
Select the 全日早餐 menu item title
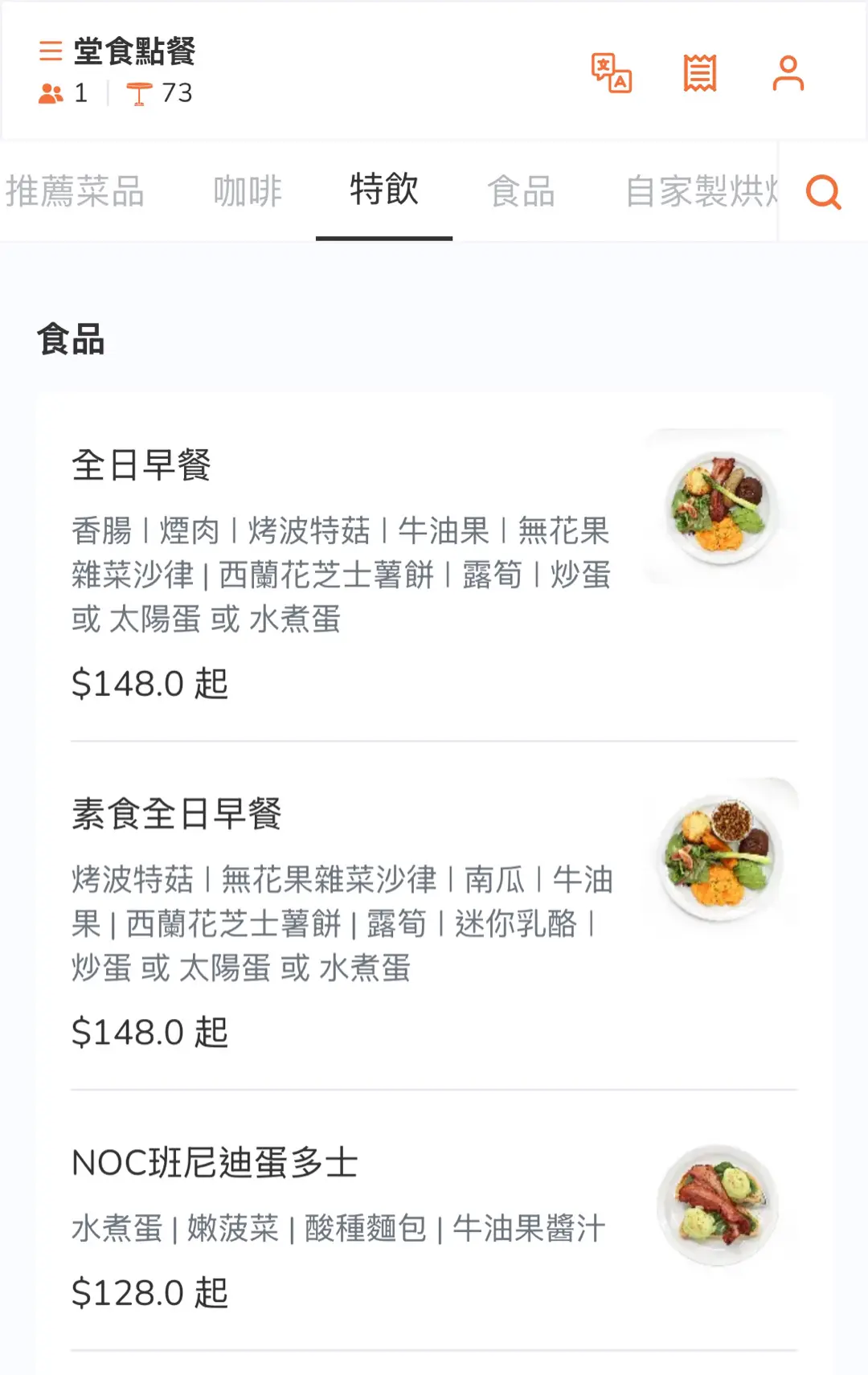coord(141,465)
